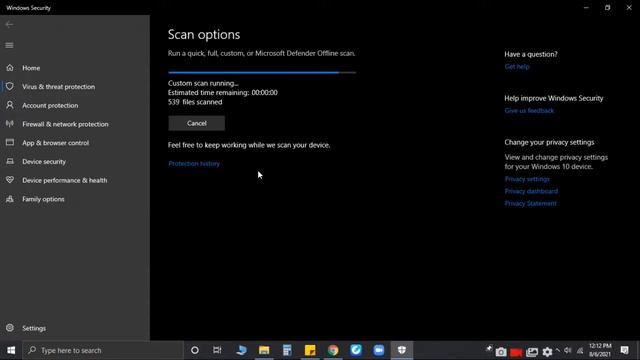Click the scan progress bar

262,73
